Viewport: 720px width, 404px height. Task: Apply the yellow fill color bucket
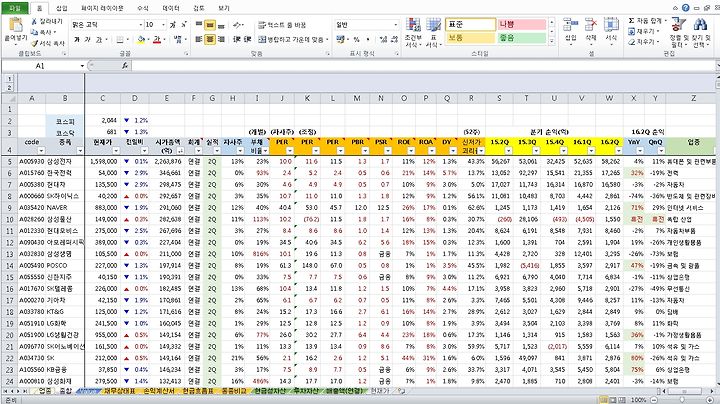pyautogui.click(x=141, y=40)
